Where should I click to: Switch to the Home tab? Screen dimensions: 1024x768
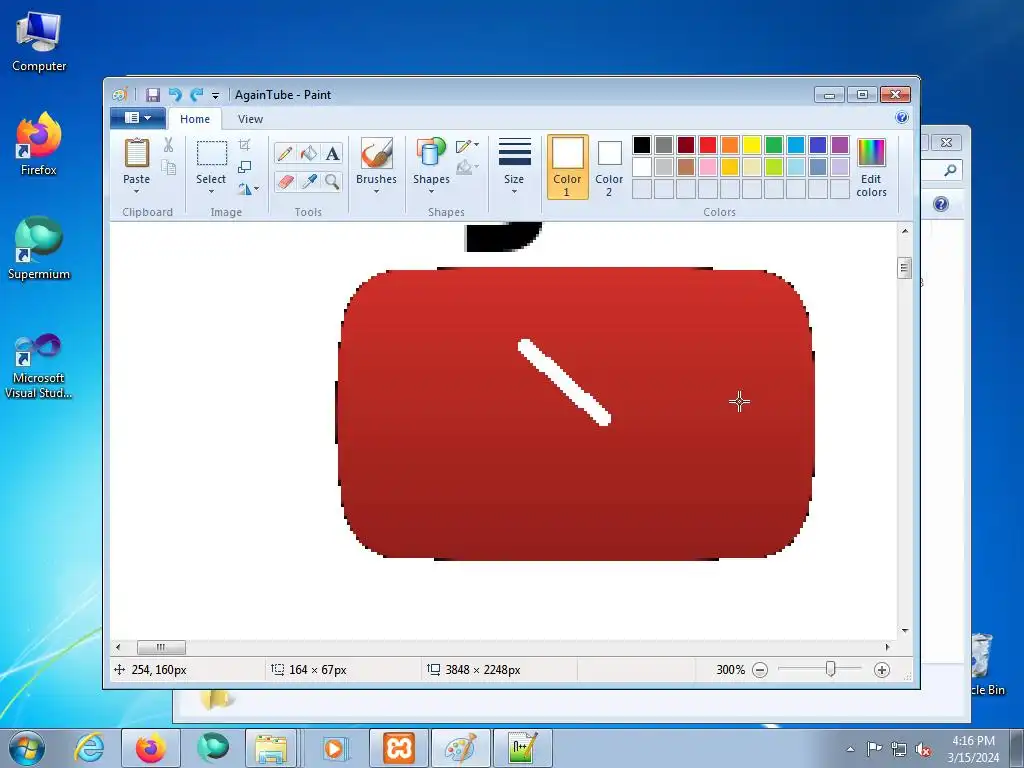pyautogui.click(x=195, y=119)
